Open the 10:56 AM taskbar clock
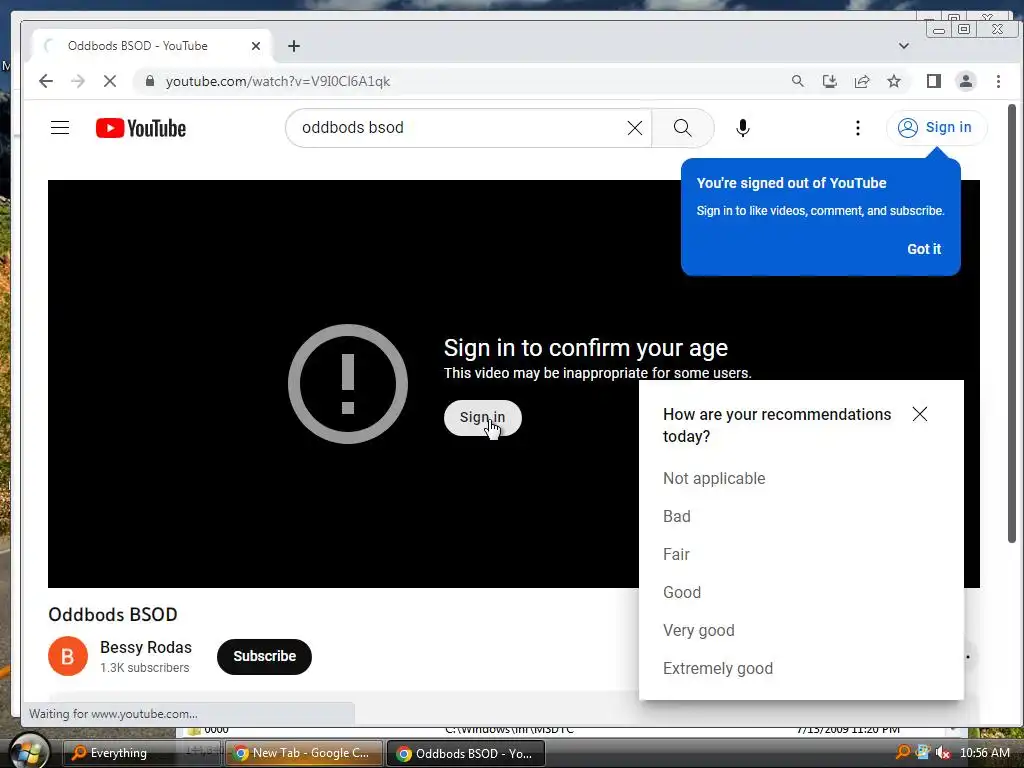Viewport: 1024px width, 768px height. click(984, 753)
